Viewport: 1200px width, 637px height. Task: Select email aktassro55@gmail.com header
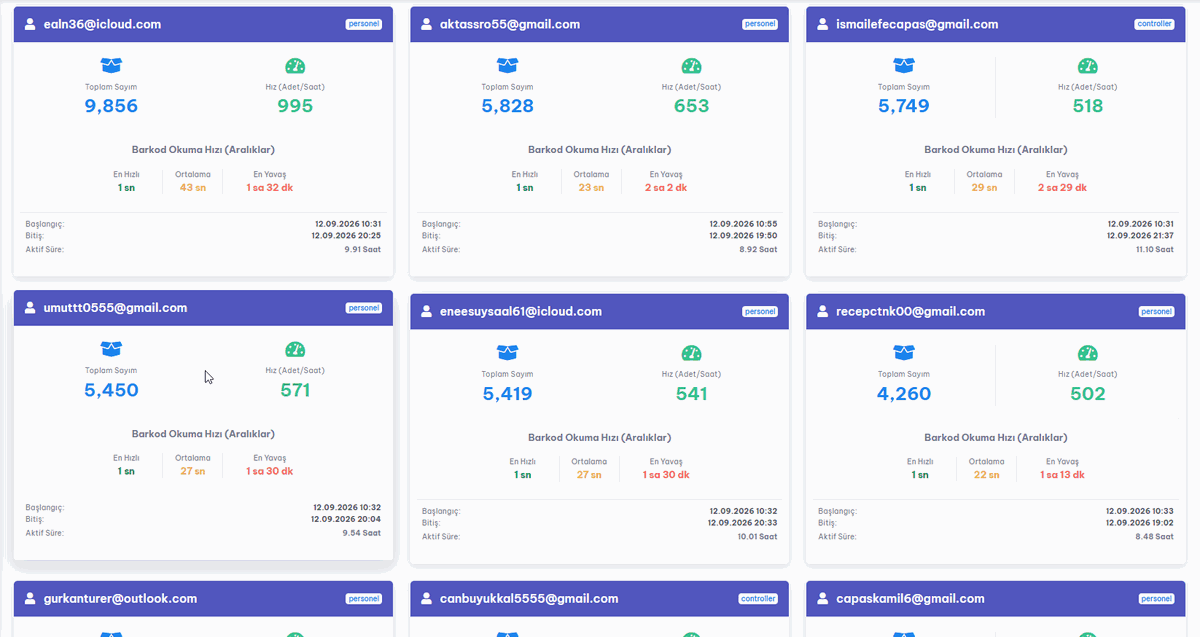tap(510, 24)
